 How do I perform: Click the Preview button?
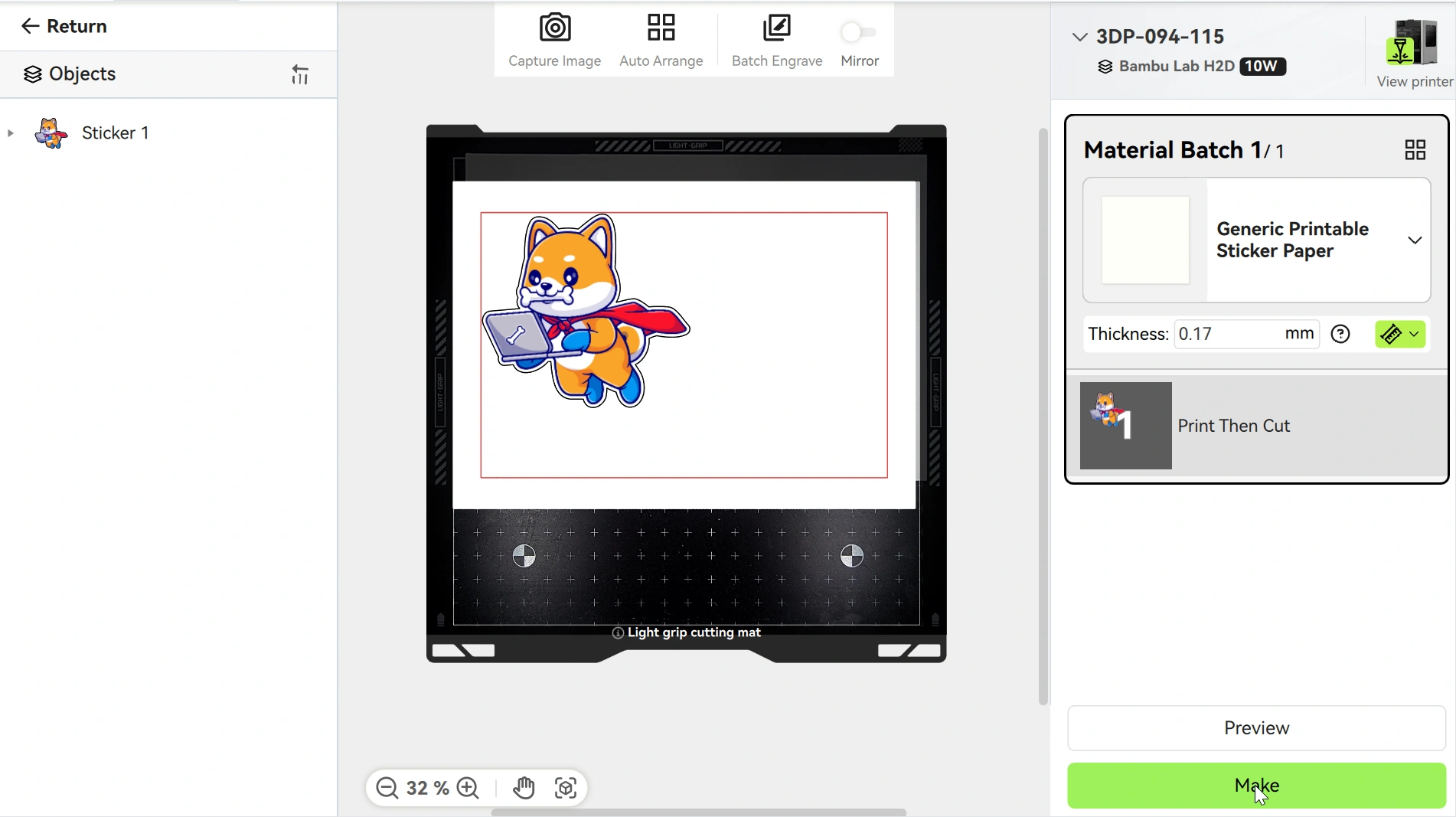1257,728
